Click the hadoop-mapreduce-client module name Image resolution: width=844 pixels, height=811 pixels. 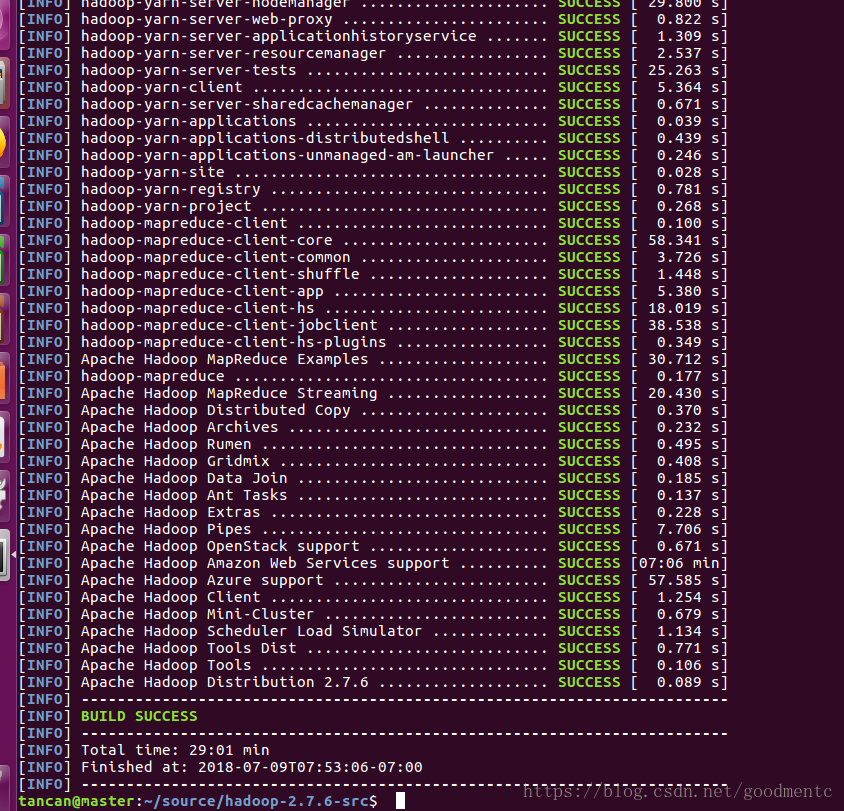[184, 224]
